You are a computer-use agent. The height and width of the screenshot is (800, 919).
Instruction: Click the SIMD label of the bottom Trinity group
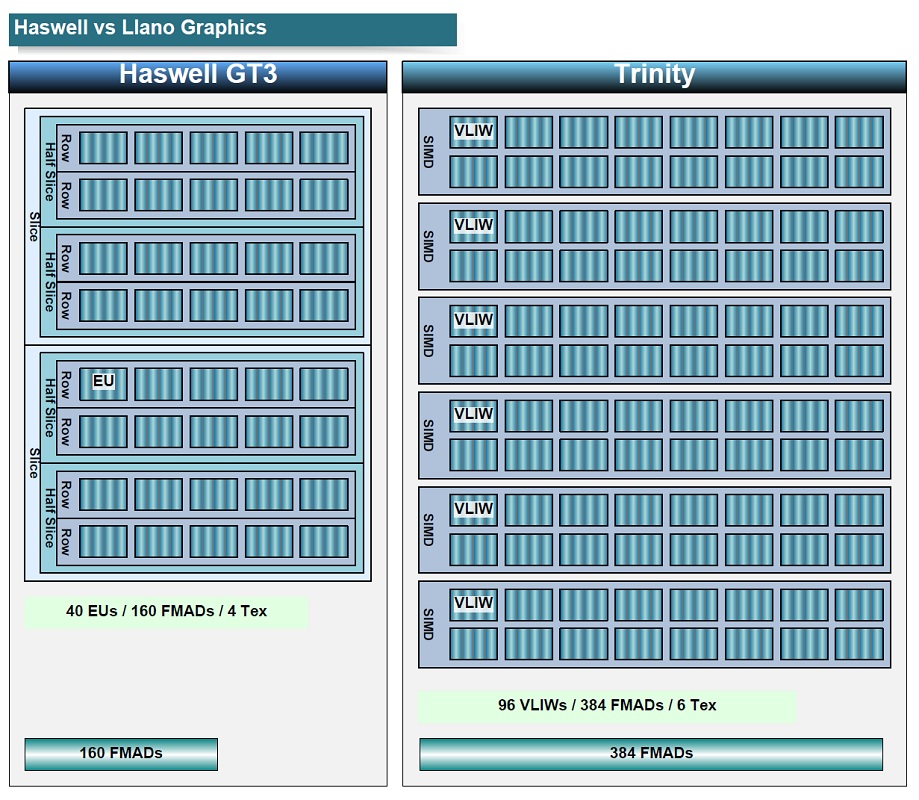pos(428,624)
